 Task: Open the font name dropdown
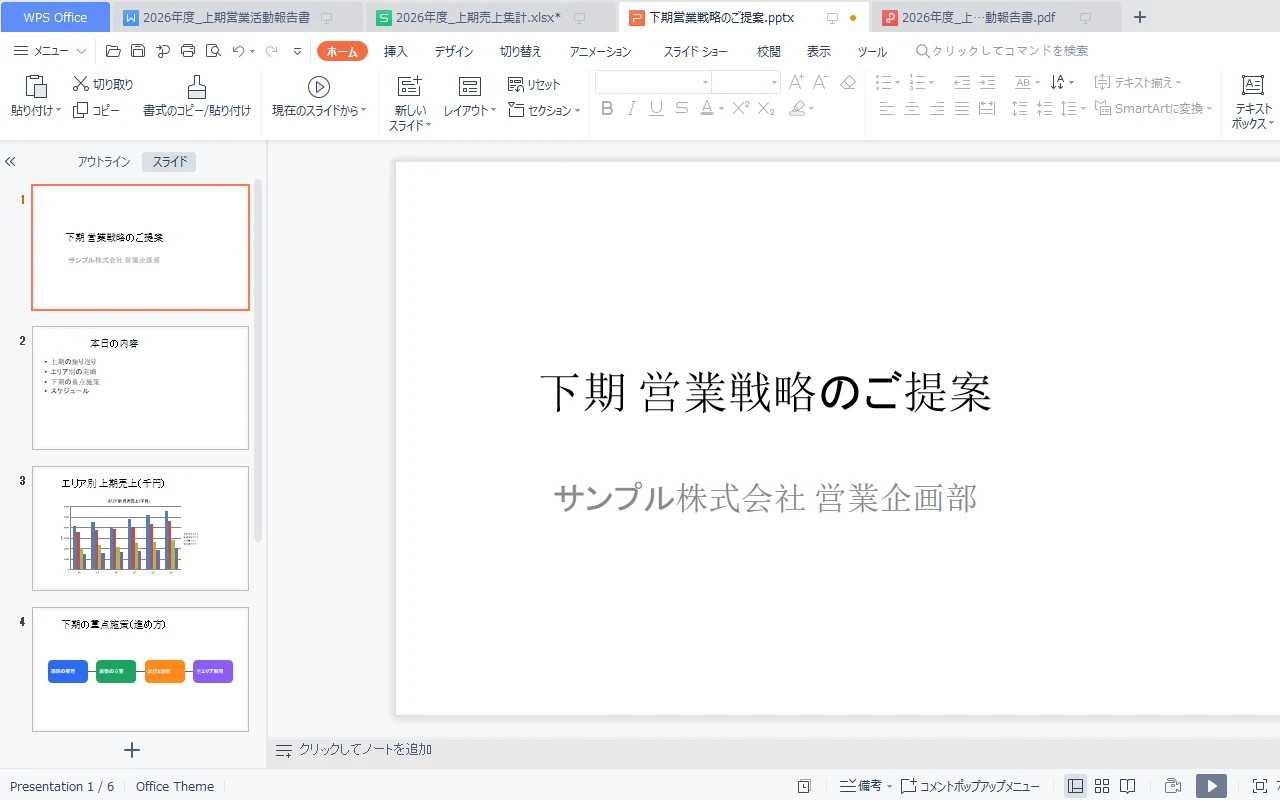[705, 83]
